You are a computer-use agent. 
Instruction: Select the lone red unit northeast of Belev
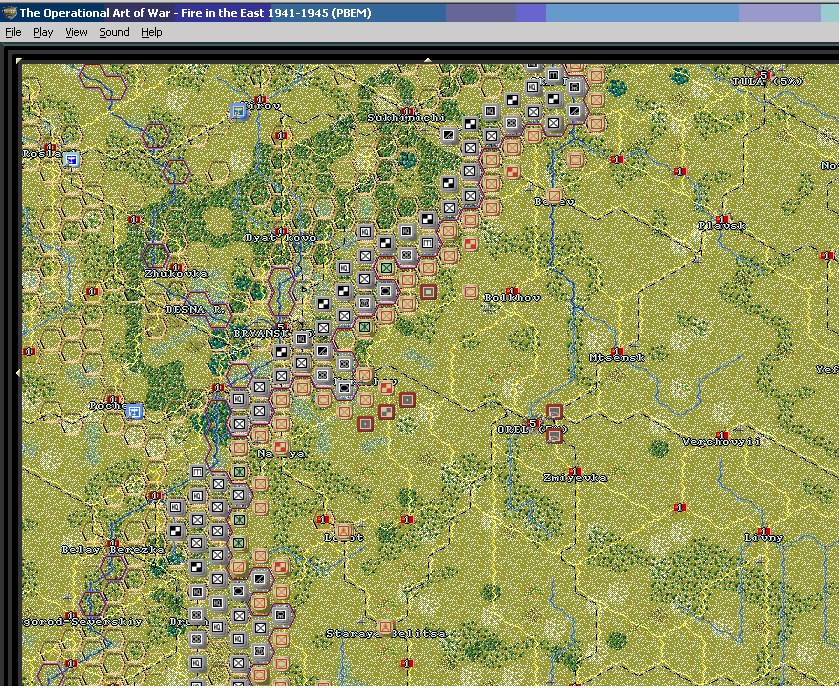pyautogui.click(x=575, y=160)
